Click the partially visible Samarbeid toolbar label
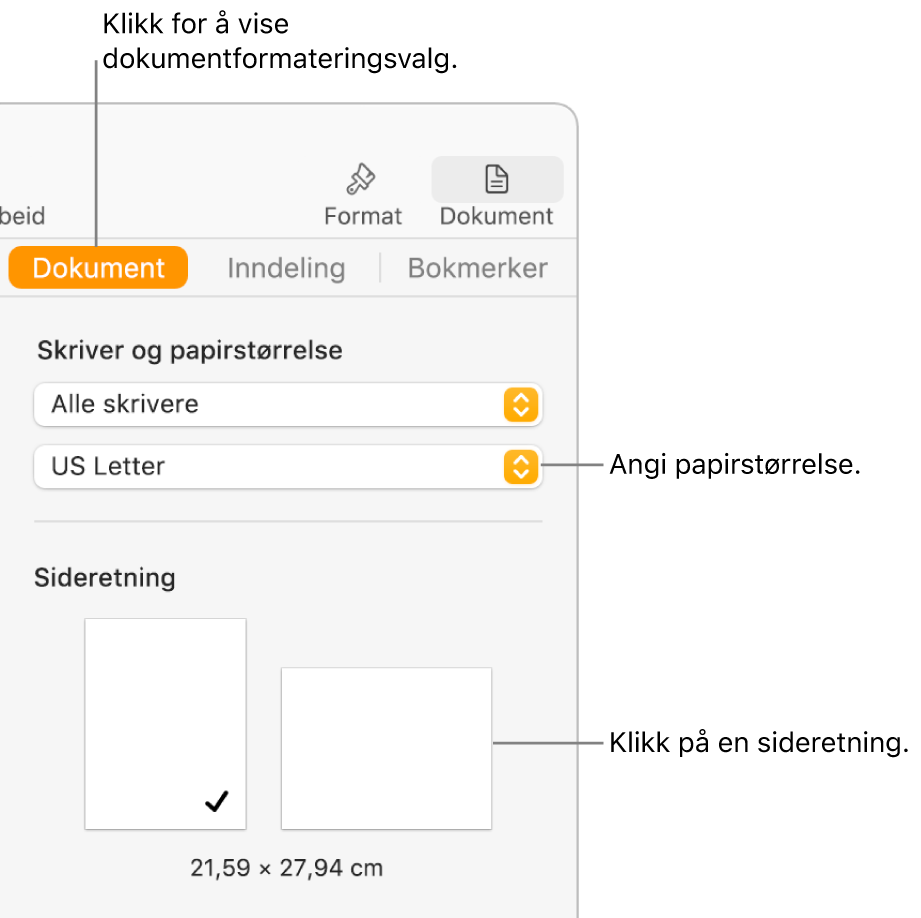The width and height of the screenshot is (921, 918). (22, 216)
